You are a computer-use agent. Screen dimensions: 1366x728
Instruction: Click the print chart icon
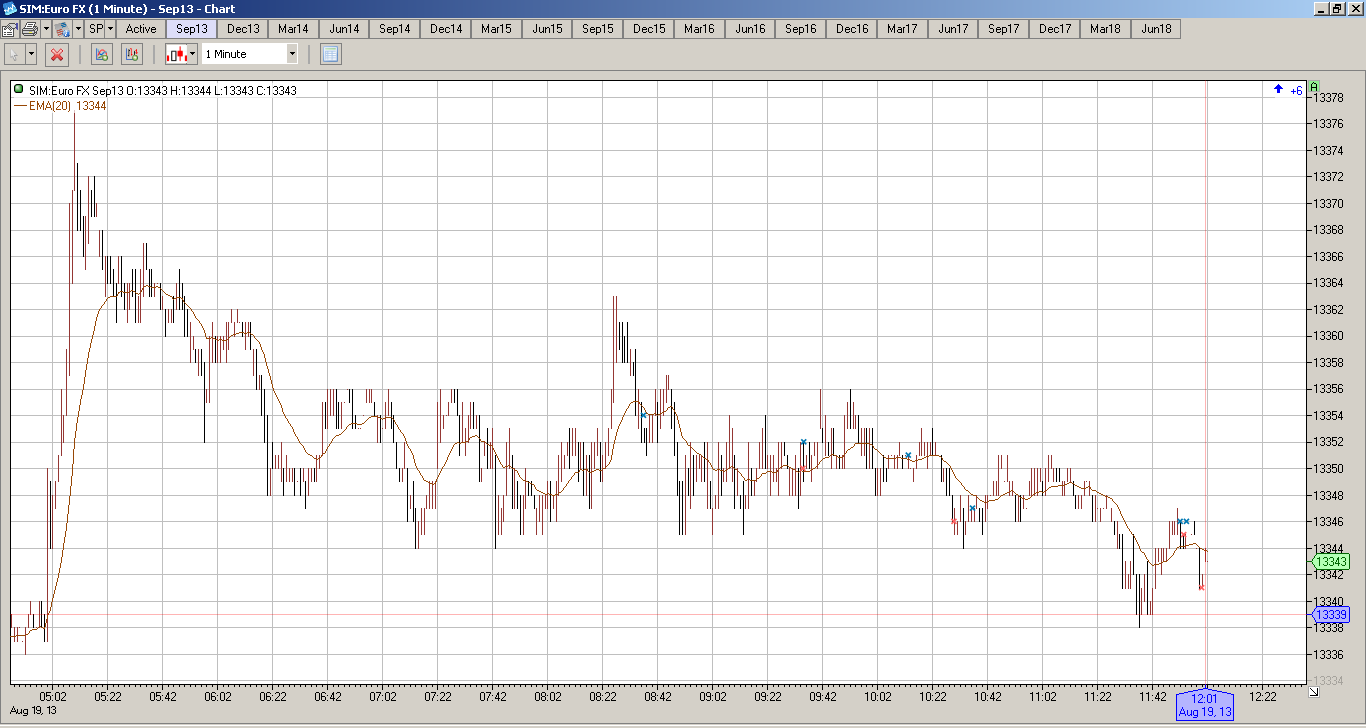30,29
